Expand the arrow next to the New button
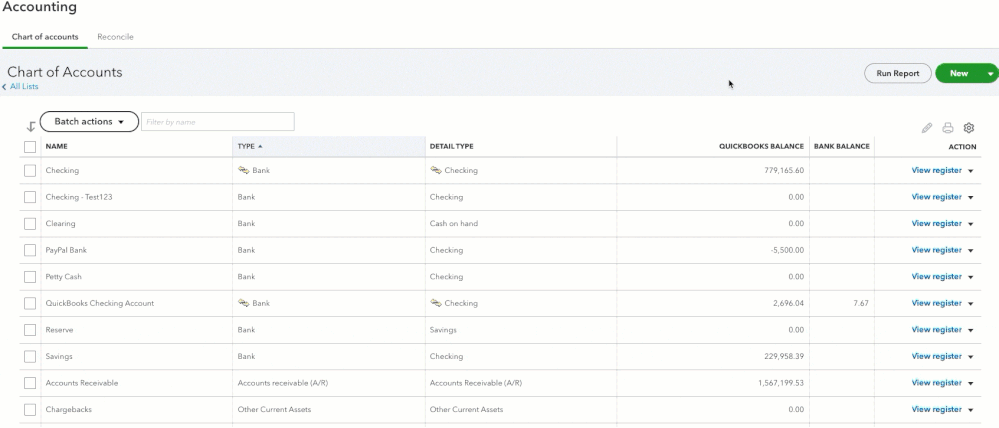The width and height of the screenshot is (999, 428). [x=990, y=74]
